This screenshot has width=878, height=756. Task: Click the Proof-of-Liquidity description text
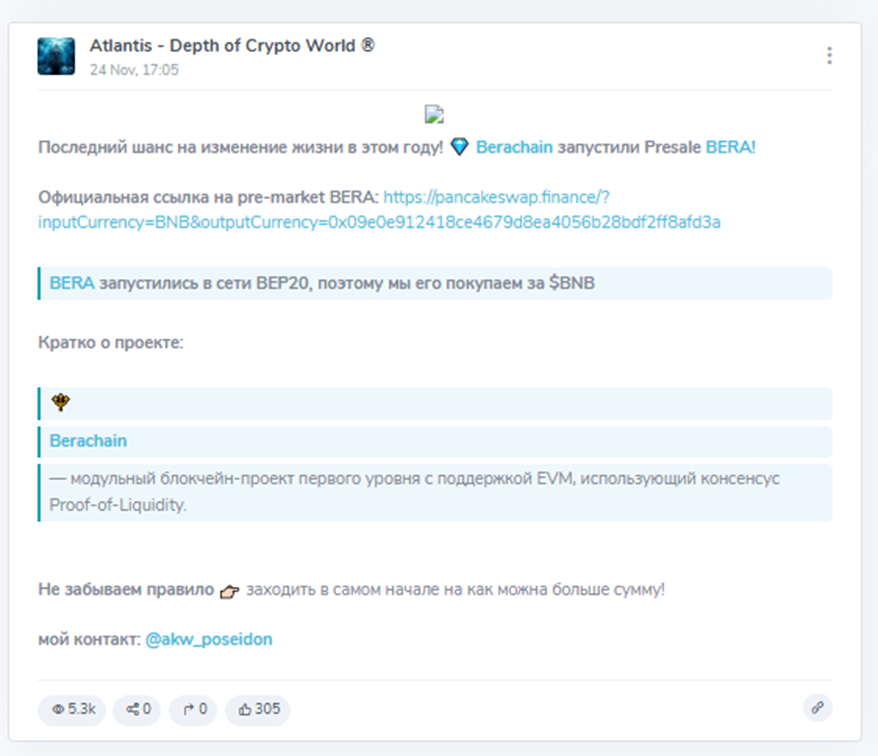point(414,492)
